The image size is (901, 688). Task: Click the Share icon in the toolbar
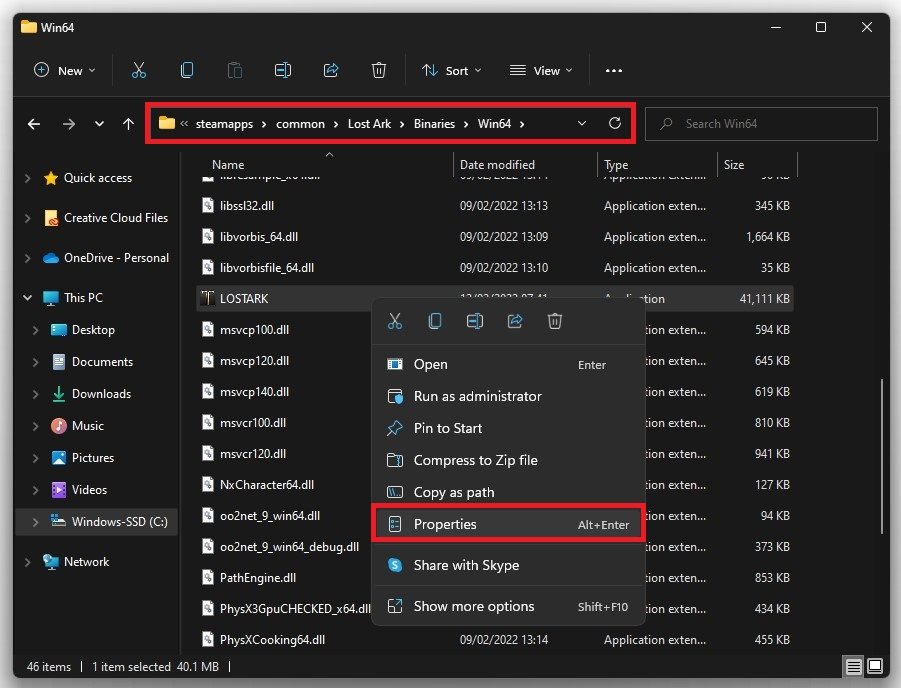331,70
